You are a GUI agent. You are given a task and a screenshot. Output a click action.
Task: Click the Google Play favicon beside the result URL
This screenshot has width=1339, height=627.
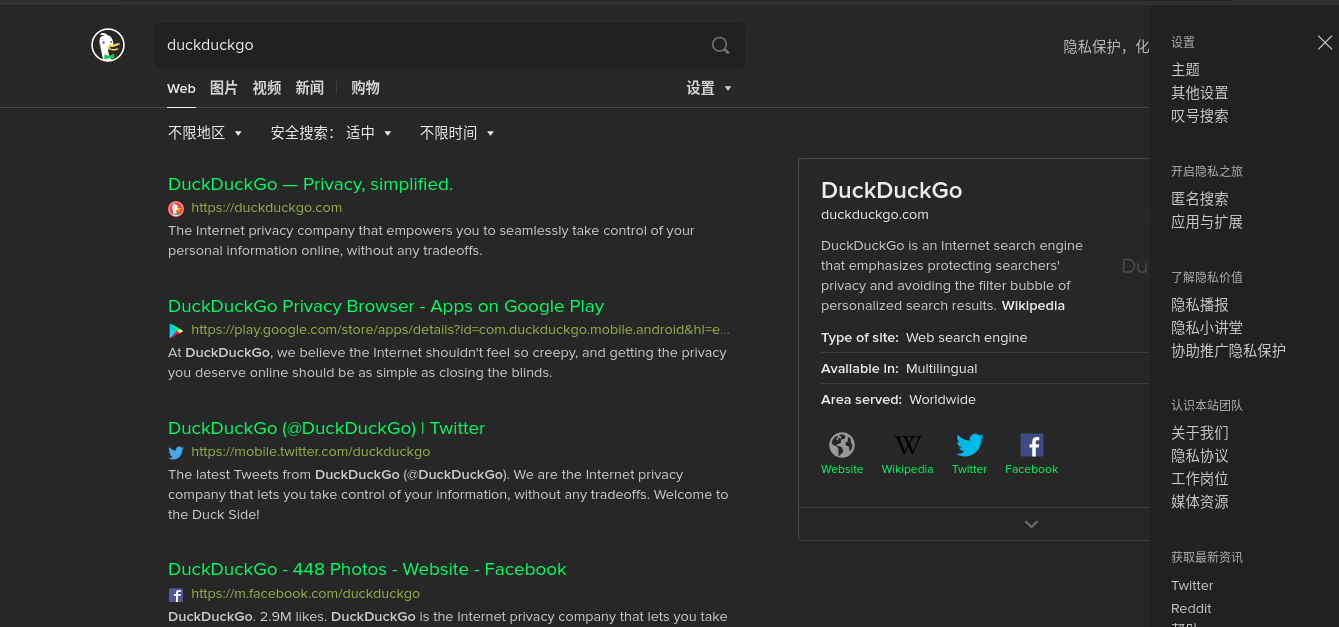tap(176, 330)
